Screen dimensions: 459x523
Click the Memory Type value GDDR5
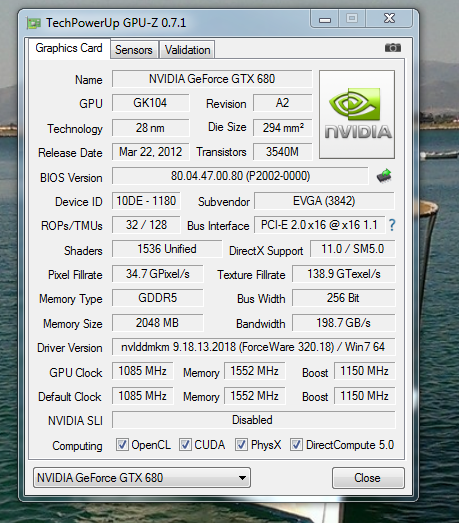click(157, 298)
